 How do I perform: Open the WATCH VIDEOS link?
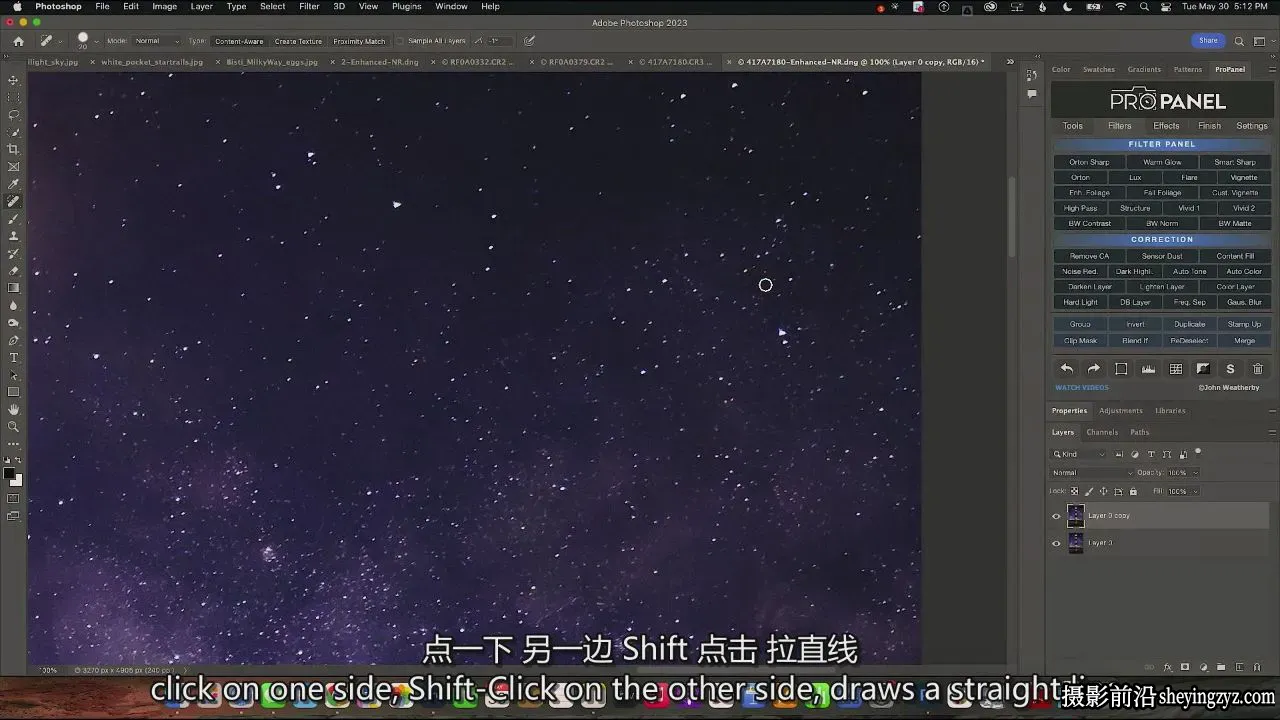1082,387
